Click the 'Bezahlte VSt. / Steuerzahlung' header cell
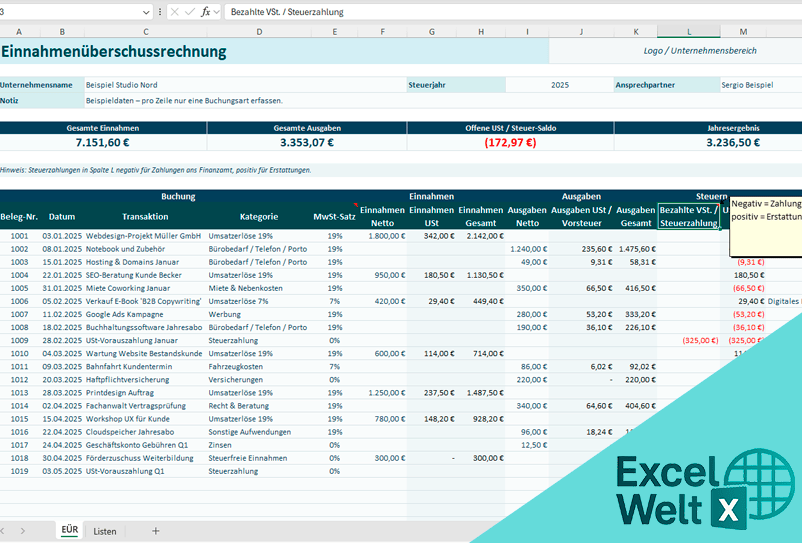This screenshot has width=802, height=543. point(688,217)
